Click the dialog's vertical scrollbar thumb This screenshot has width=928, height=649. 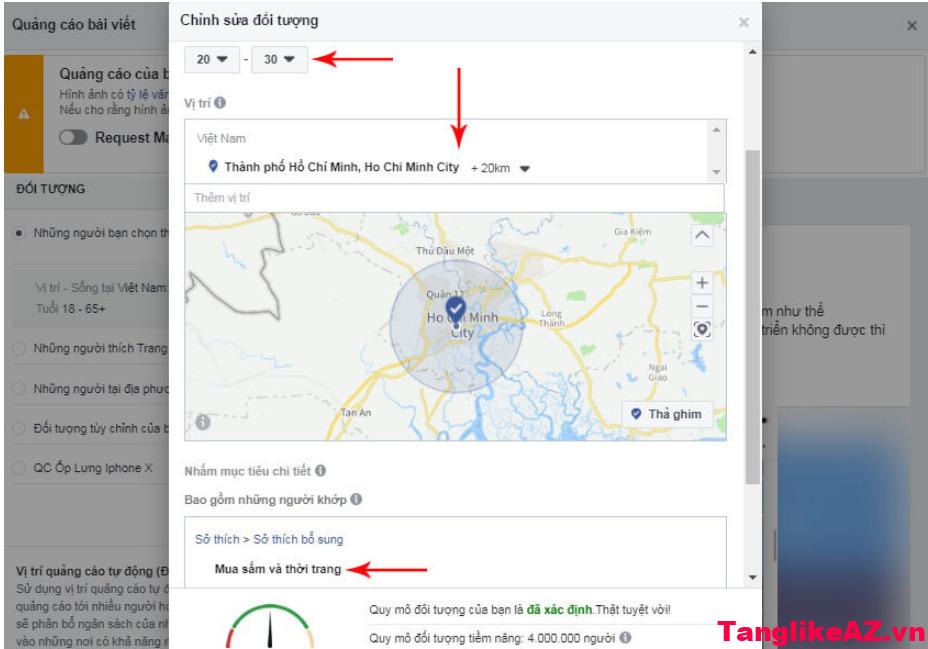(x=752, y=317)
